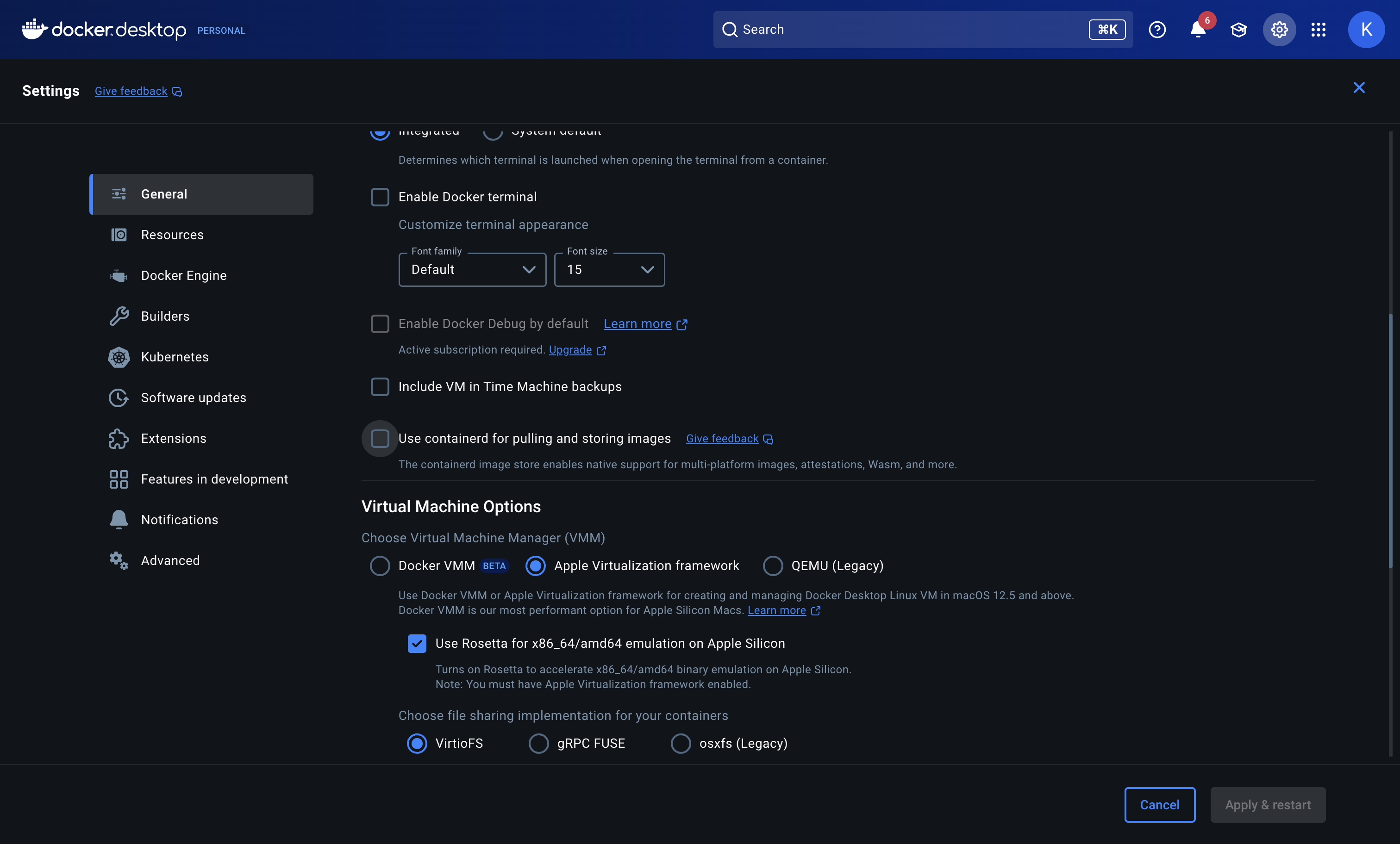The width and height of the screenshot is (1400, 844).
Task: Open the apps grid icon
Action: [x=1318, y=30]
